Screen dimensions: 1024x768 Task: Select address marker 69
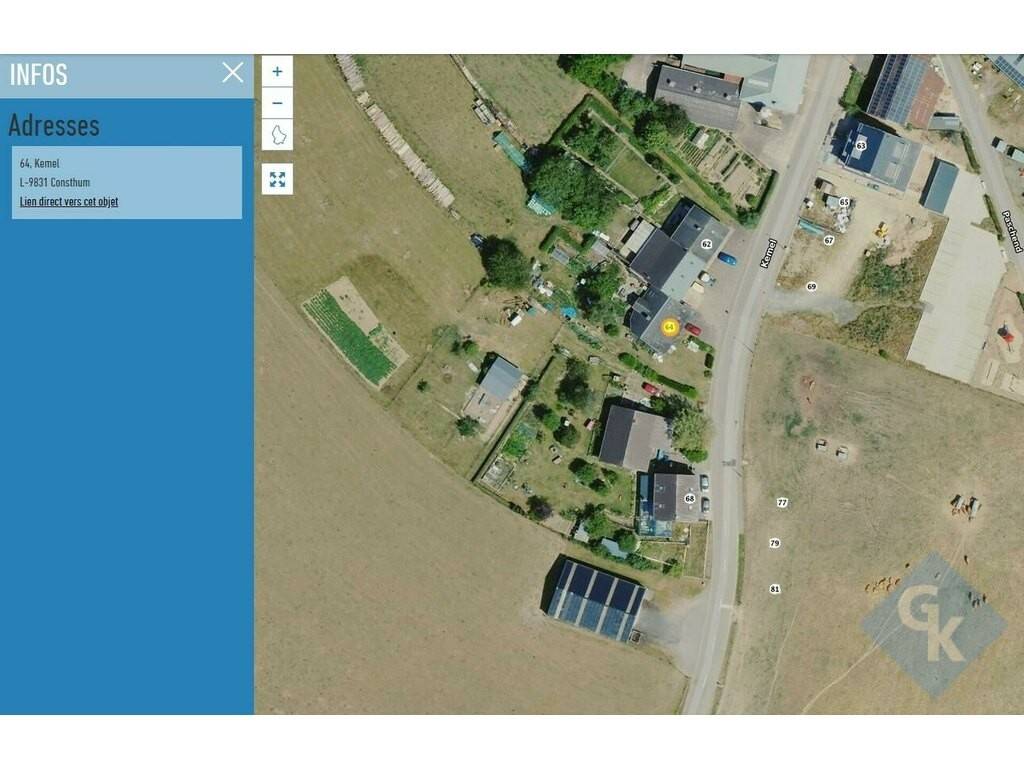click(x=811, y=287)
